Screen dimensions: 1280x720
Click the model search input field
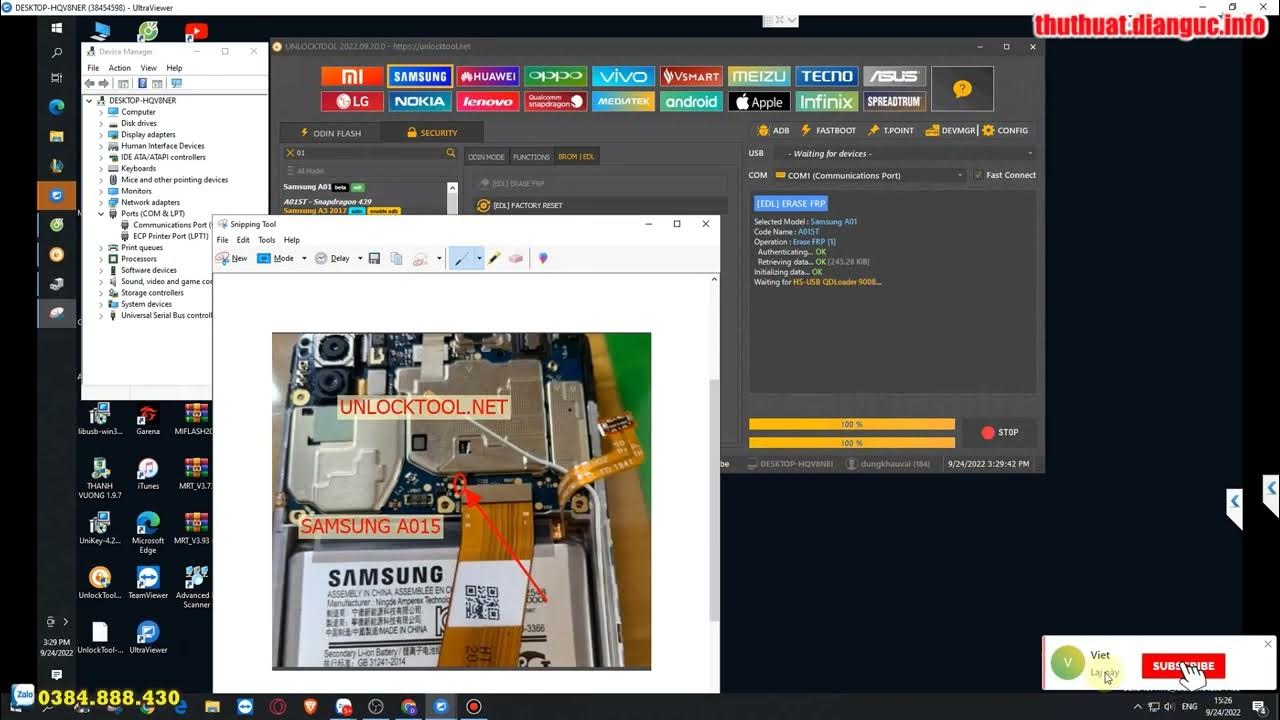(x=370, y=153)
